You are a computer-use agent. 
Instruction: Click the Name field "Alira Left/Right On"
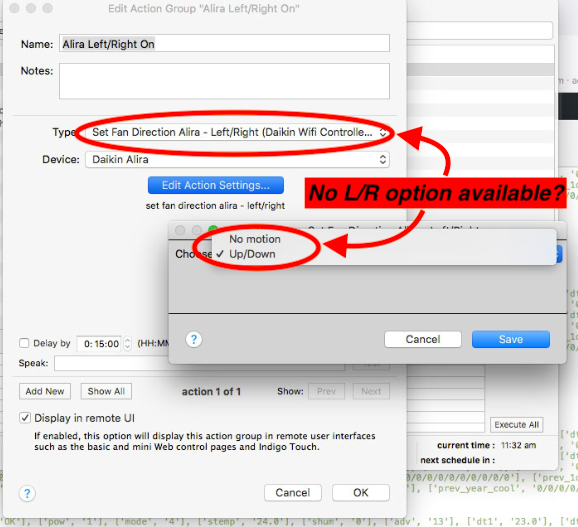224,43
